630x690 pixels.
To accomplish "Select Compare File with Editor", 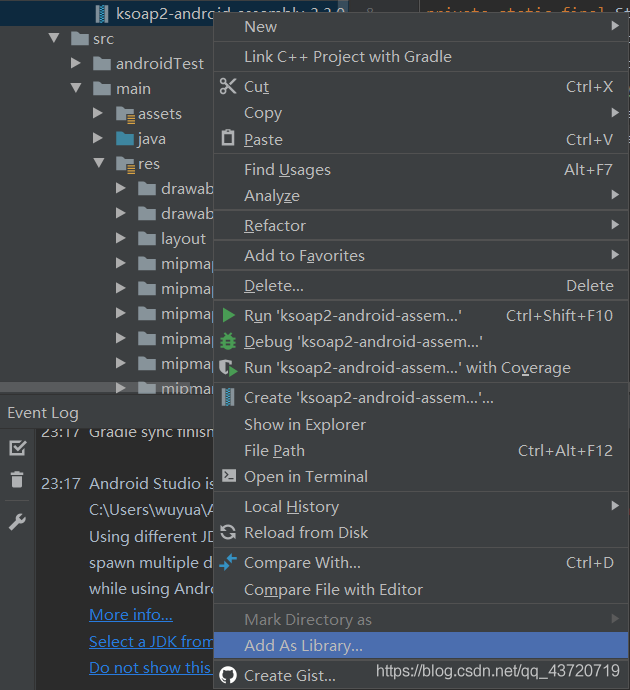I will [421, 590].
